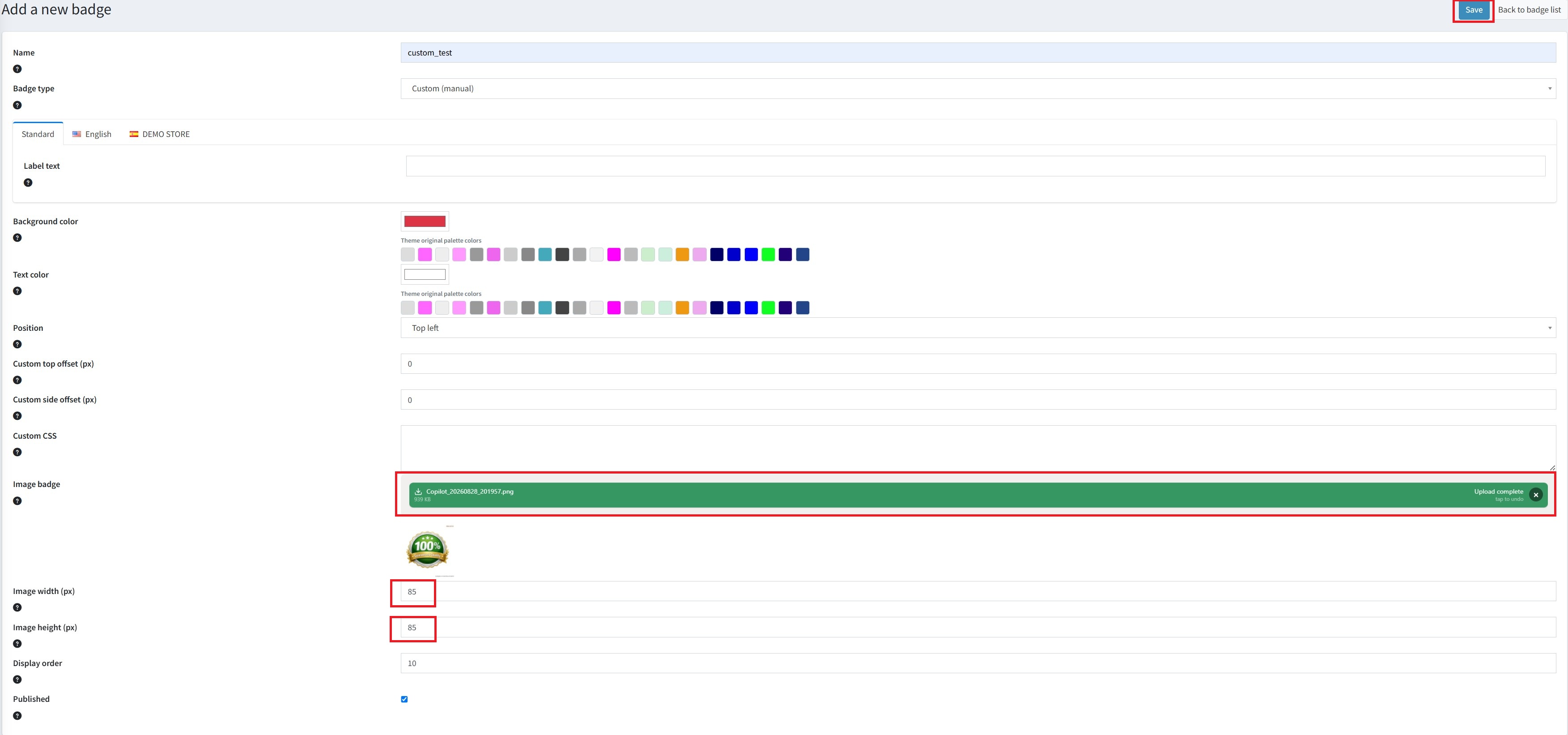Open help tooltip under Position label
This screenshot has height=735, width=1568.
click(x=17, y=344)
